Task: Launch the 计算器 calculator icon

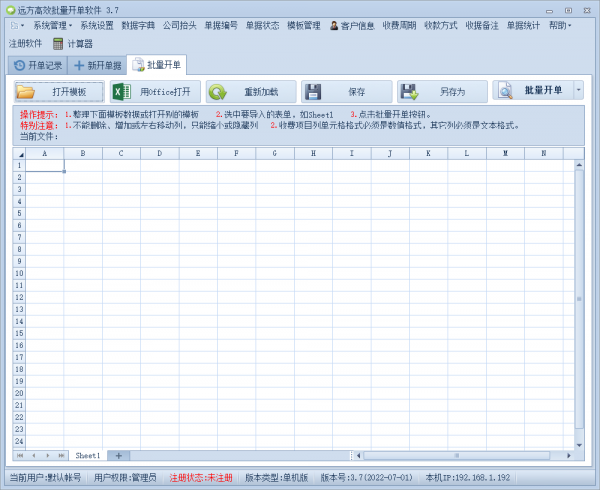Action: [73, 44]
